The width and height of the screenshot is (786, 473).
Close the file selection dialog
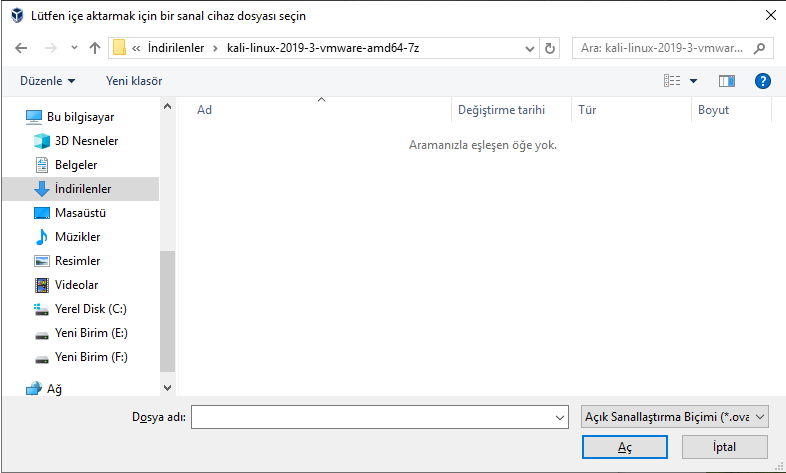771,16
